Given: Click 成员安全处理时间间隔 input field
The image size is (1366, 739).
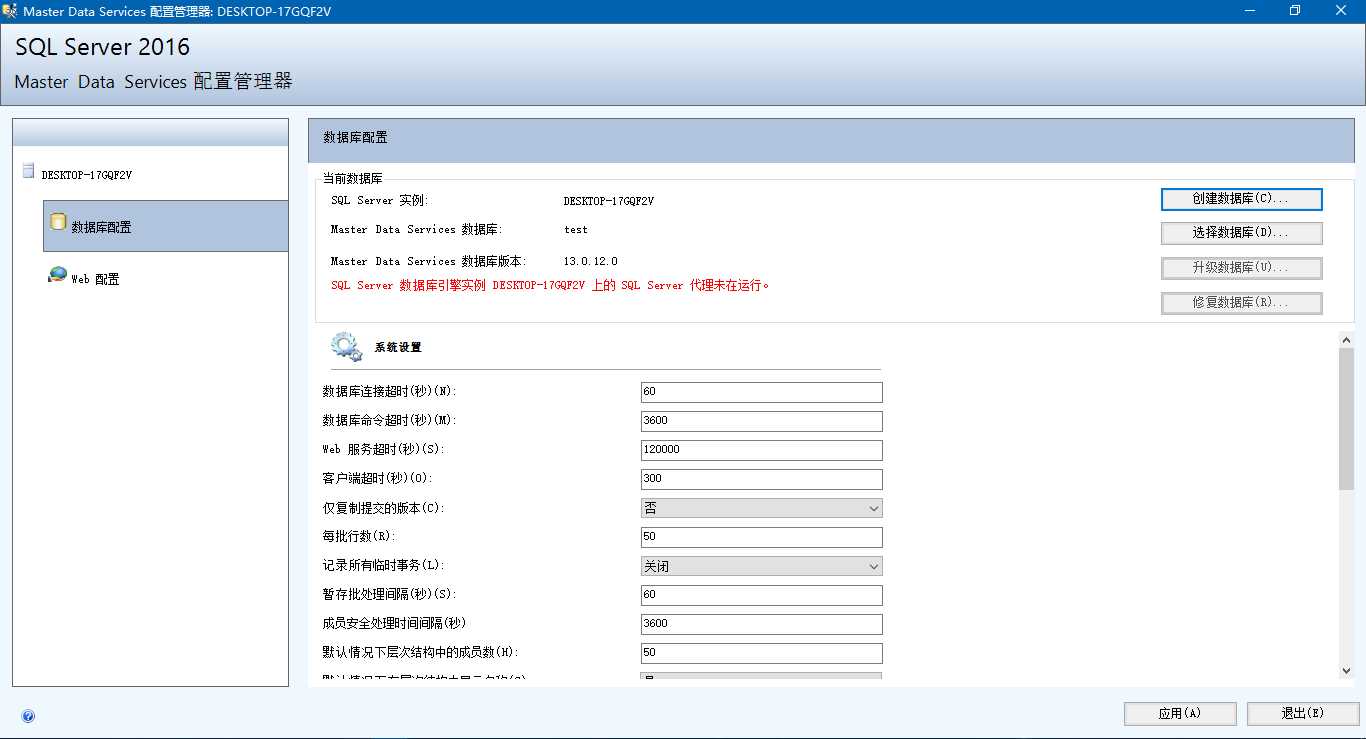Looking at the screenshot, I should [761, 624].
